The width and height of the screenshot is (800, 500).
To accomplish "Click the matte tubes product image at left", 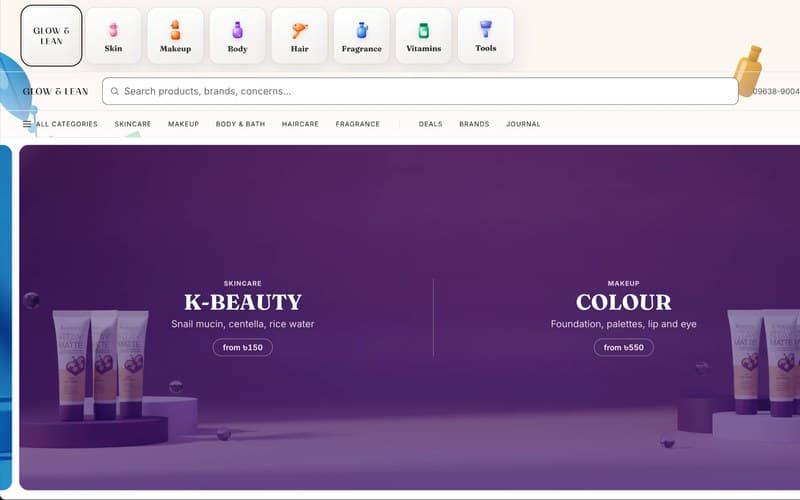I will [x=101, y=365].
